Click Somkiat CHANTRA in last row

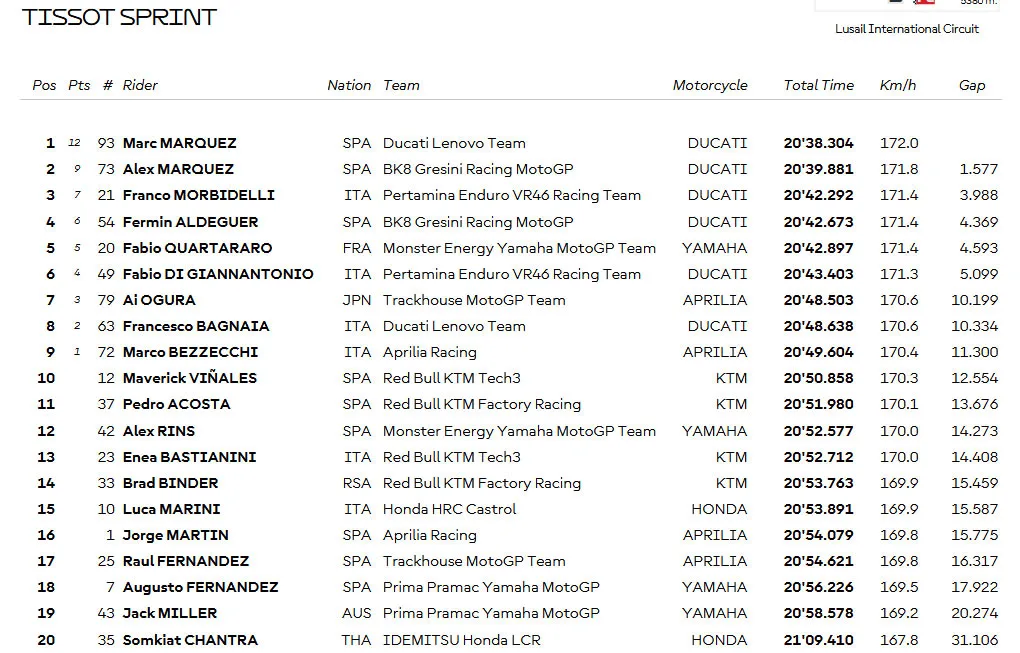click(x=191, y=640)
